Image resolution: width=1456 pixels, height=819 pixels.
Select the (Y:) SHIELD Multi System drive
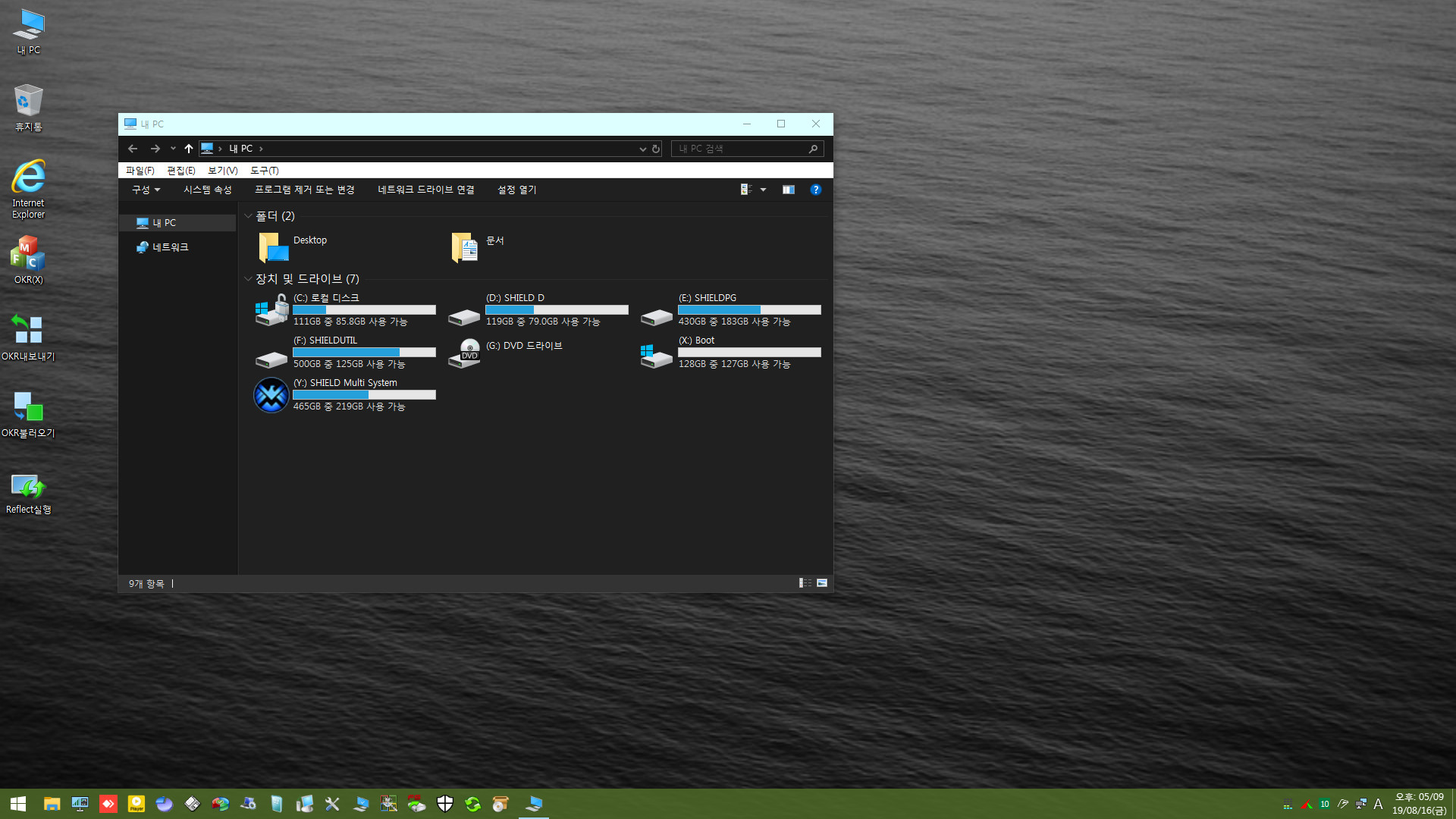click(x=346, y=394)
